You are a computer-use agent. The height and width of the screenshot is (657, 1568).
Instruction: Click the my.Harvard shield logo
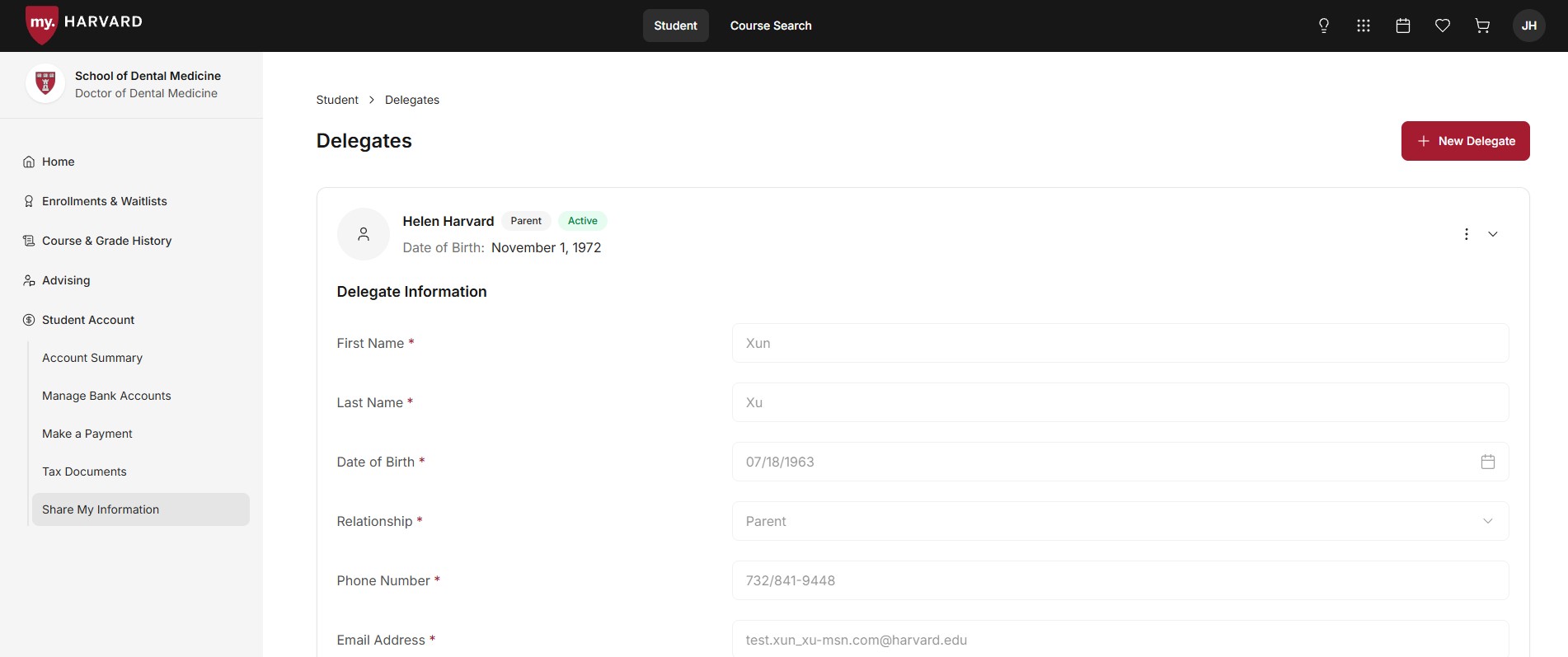pyautogui.click(x=42, y=24)
